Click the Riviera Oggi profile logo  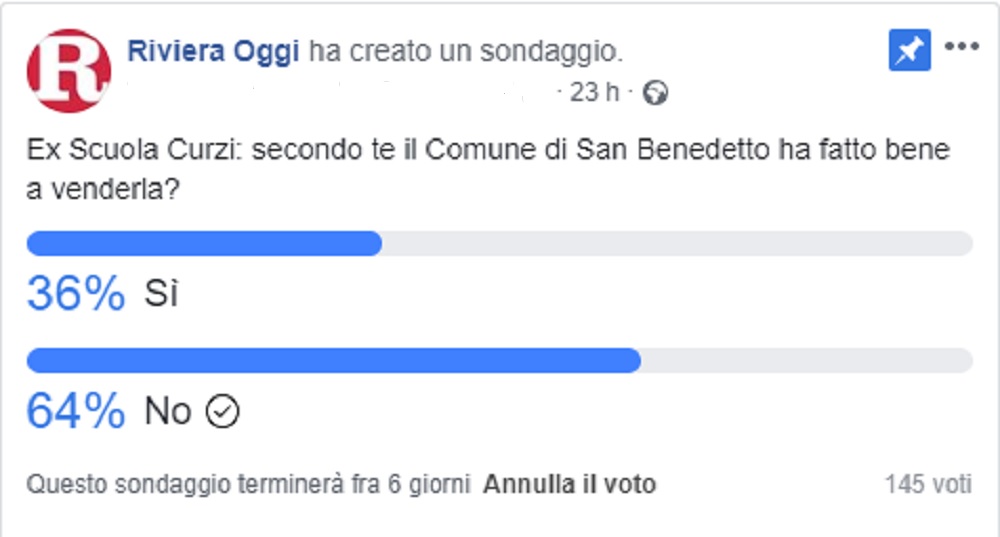point(69,71)
